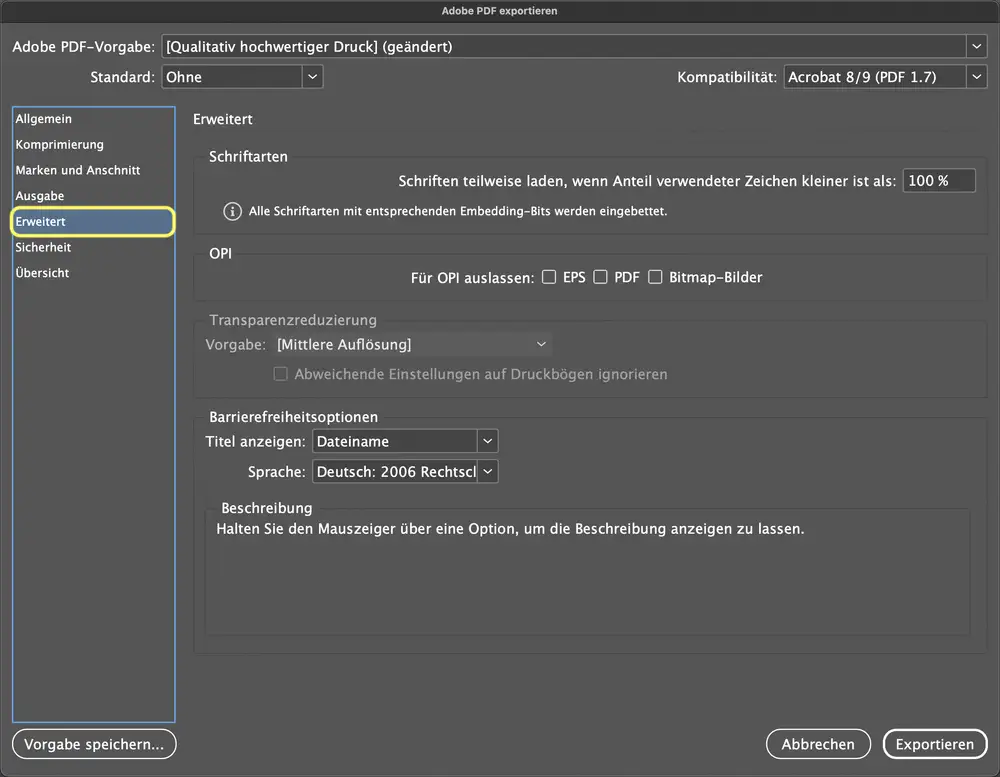Check Bitmap-Bilder for OPI omission
1000x777 pixels.
pyautogui.click(x=655, y=277)
